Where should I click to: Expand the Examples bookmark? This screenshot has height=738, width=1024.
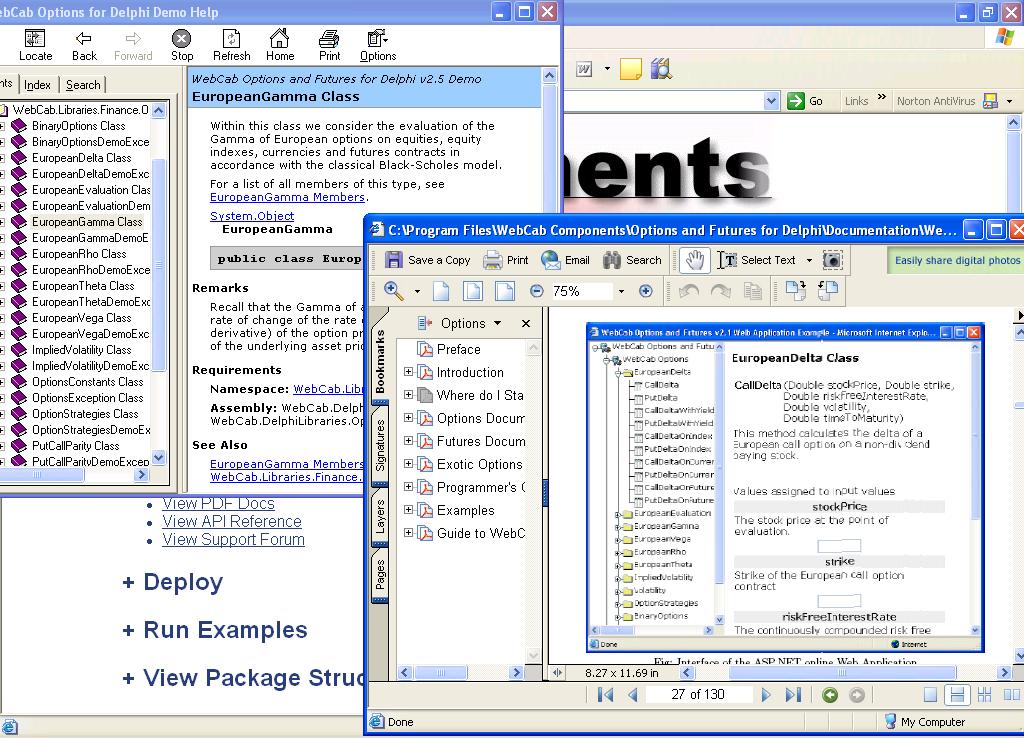(408, 509)
